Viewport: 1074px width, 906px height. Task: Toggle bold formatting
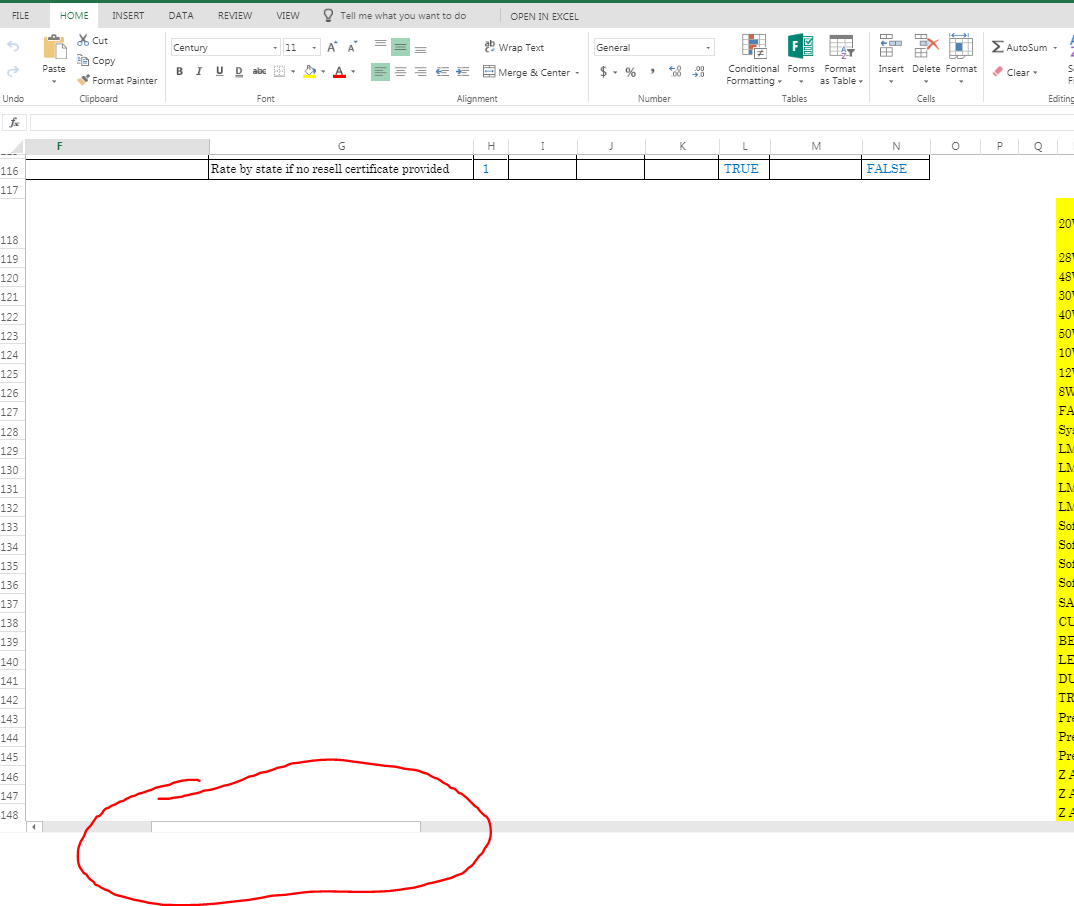pyautogui.click(x=179, y=71)
